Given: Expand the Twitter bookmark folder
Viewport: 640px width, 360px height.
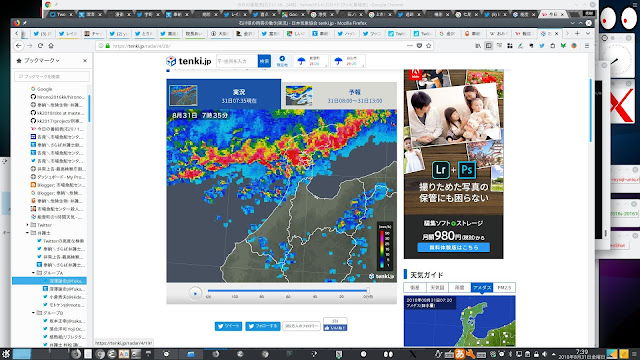Looking at the screenshot, I should coord(28,225).
